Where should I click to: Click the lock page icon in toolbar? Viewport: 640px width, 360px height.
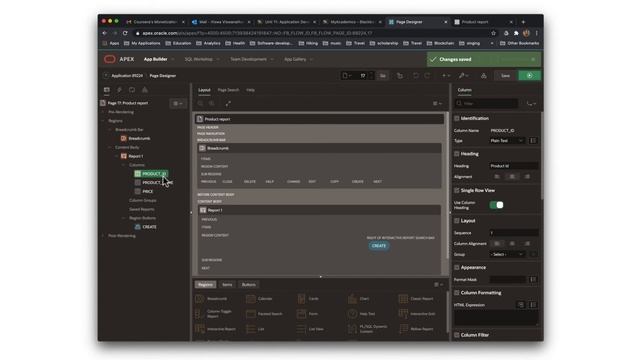(400, 76)
